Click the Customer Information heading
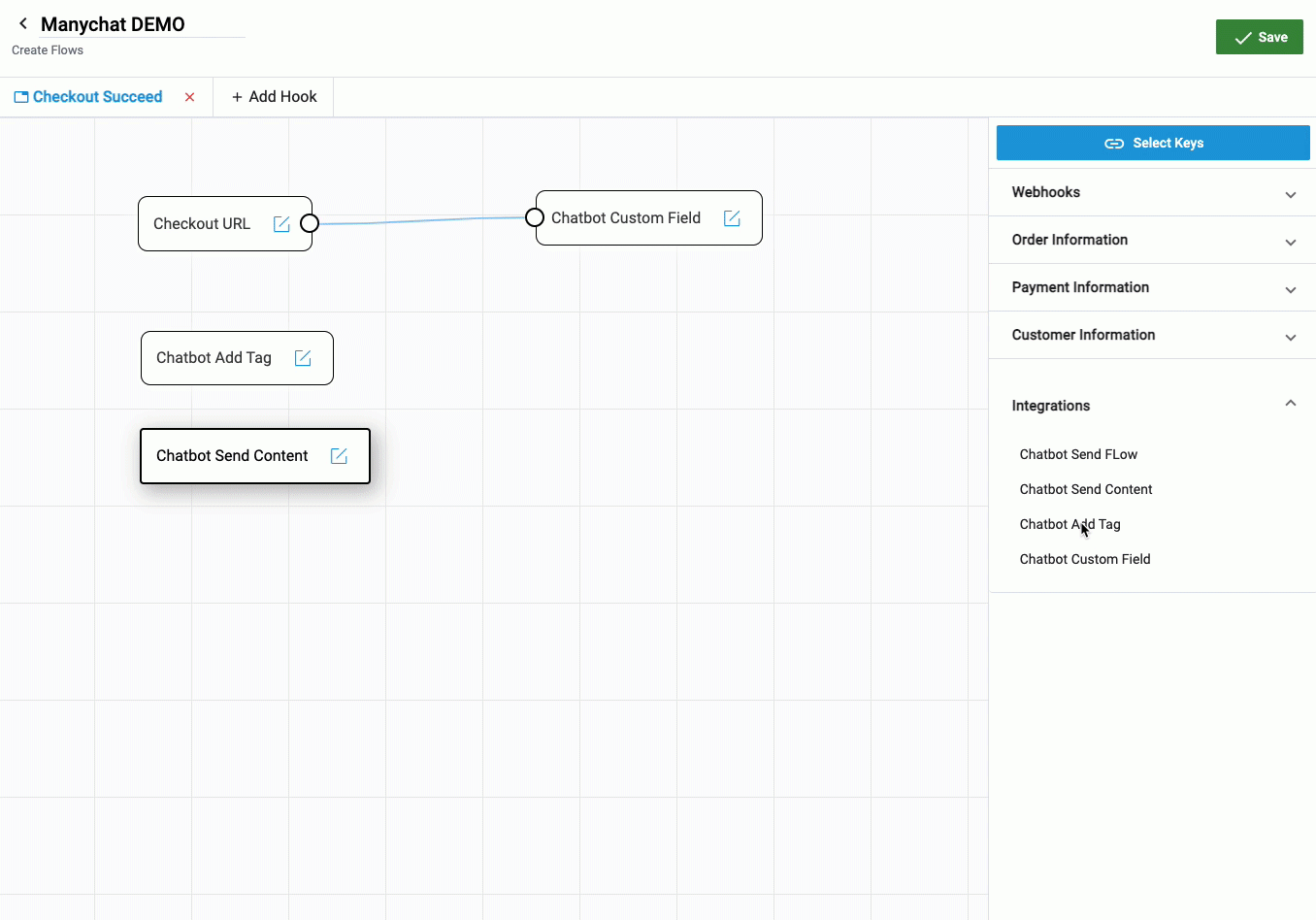 pyautogui.click(x=1083, y=335)
